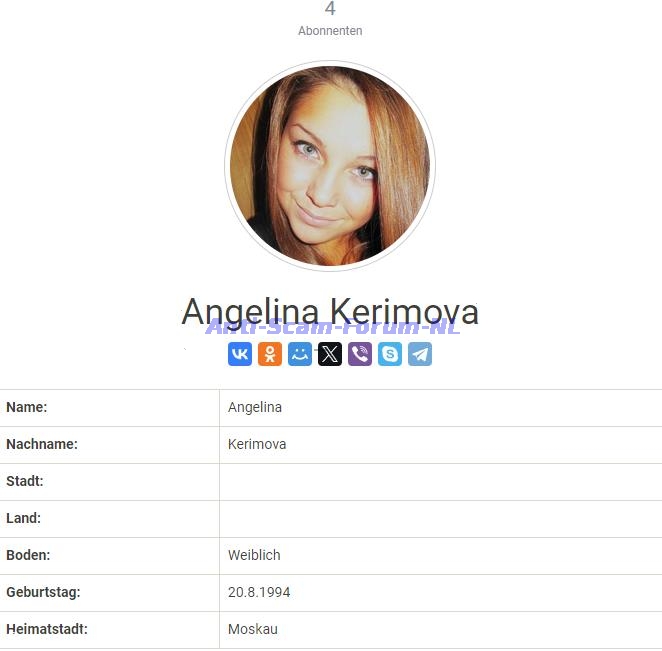The height and width of the screenshot is (651, 662).
Task: Open the circular profile photo
Action: (330, 166)
